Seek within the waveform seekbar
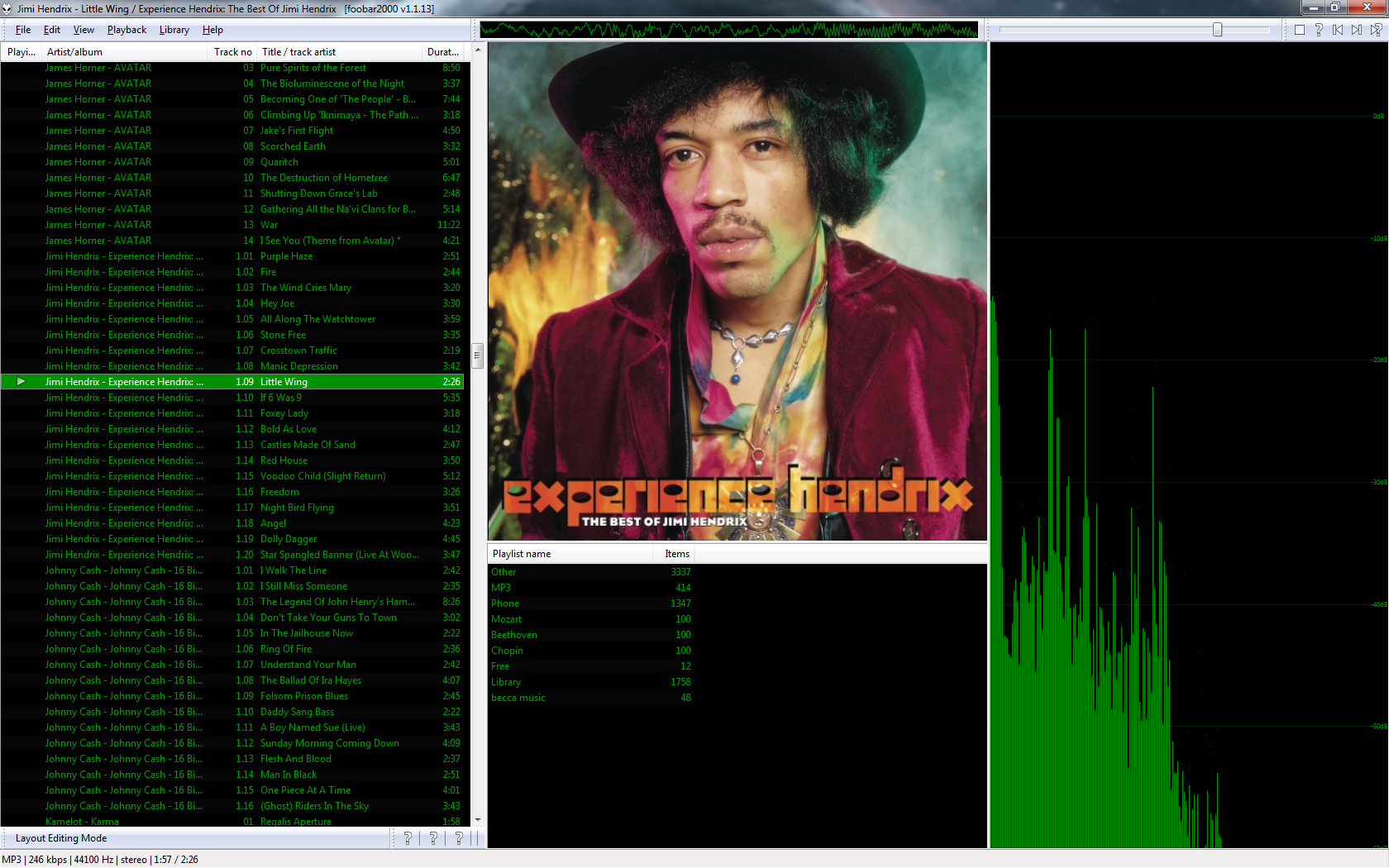Screen dimensions: 1389x868 [728, 31]
